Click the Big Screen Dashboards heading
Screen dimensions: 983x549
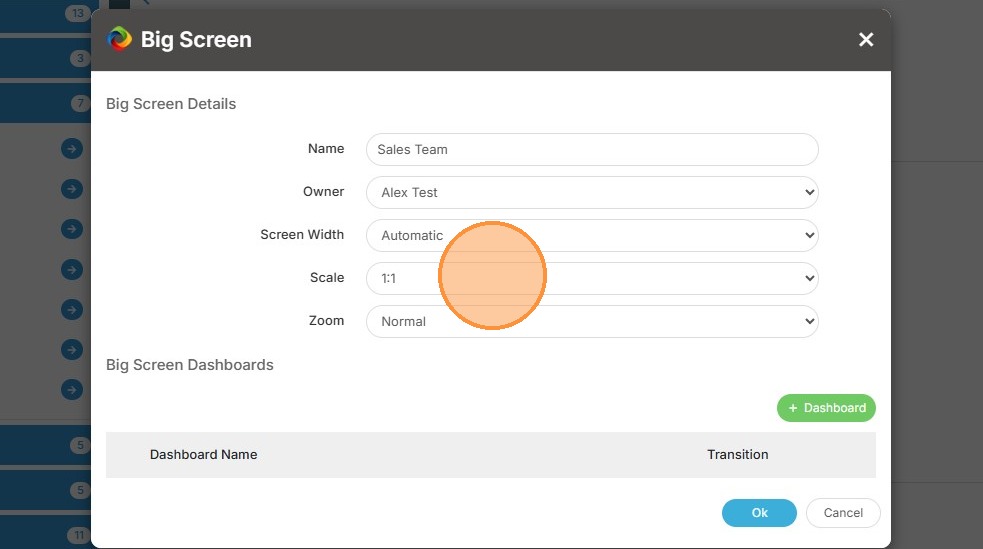pyautogui.click(x=190, y=365)
